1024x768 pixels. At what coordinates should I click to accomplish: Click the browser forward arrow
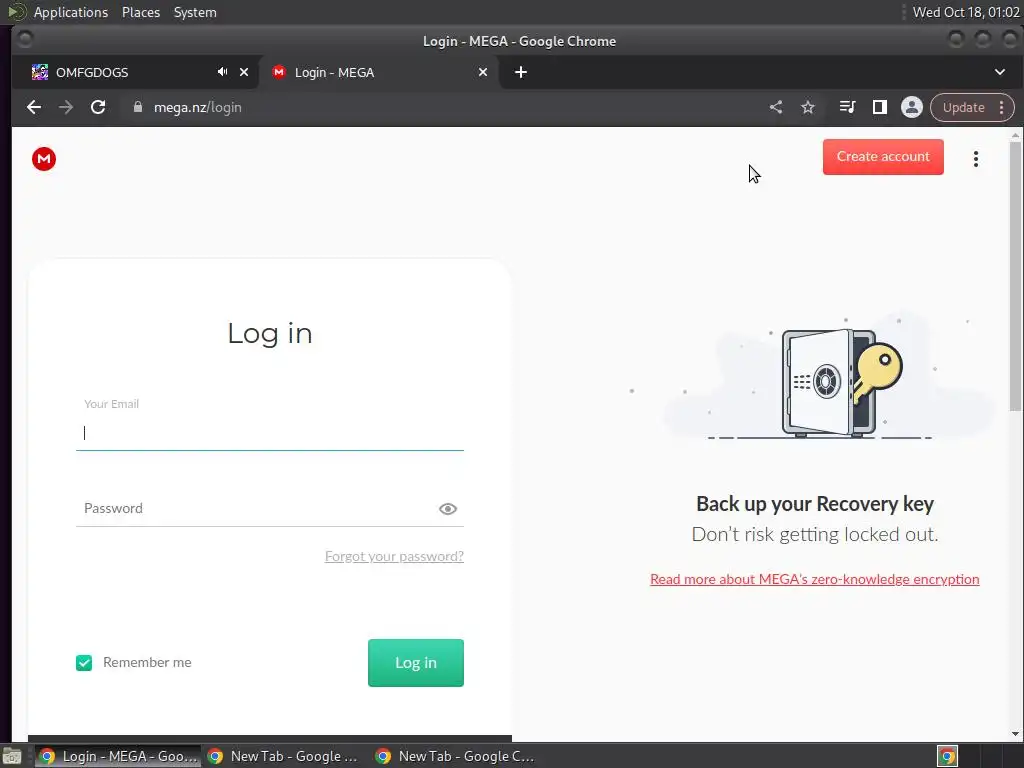click(x=66, y=107)
